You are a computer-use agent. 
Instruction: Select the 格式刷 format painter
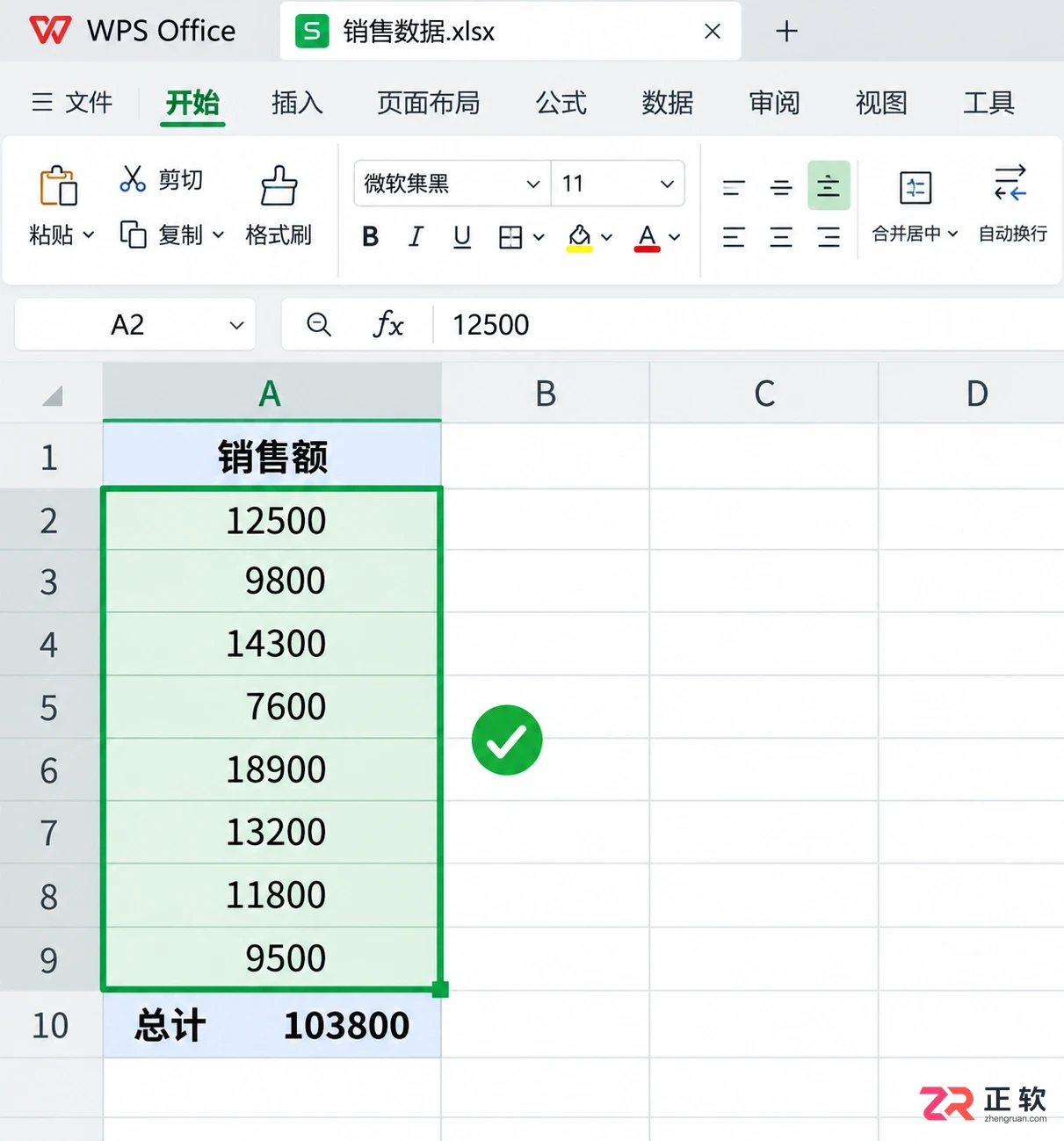point(279,206)
